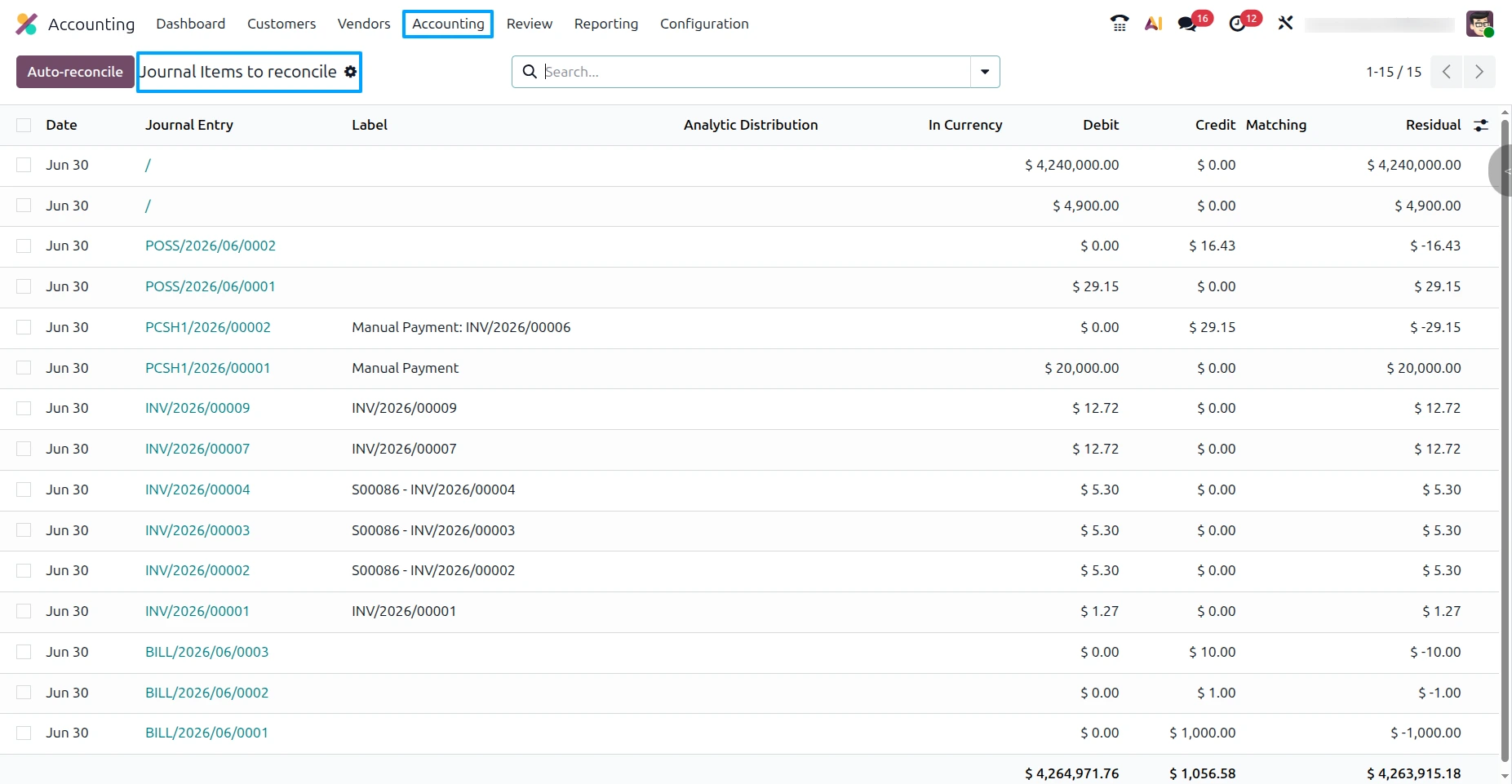This screenshot has width=1512, height=784.
Task: Open journal entry INV/2026/00004
Action: tap(197, 489)
